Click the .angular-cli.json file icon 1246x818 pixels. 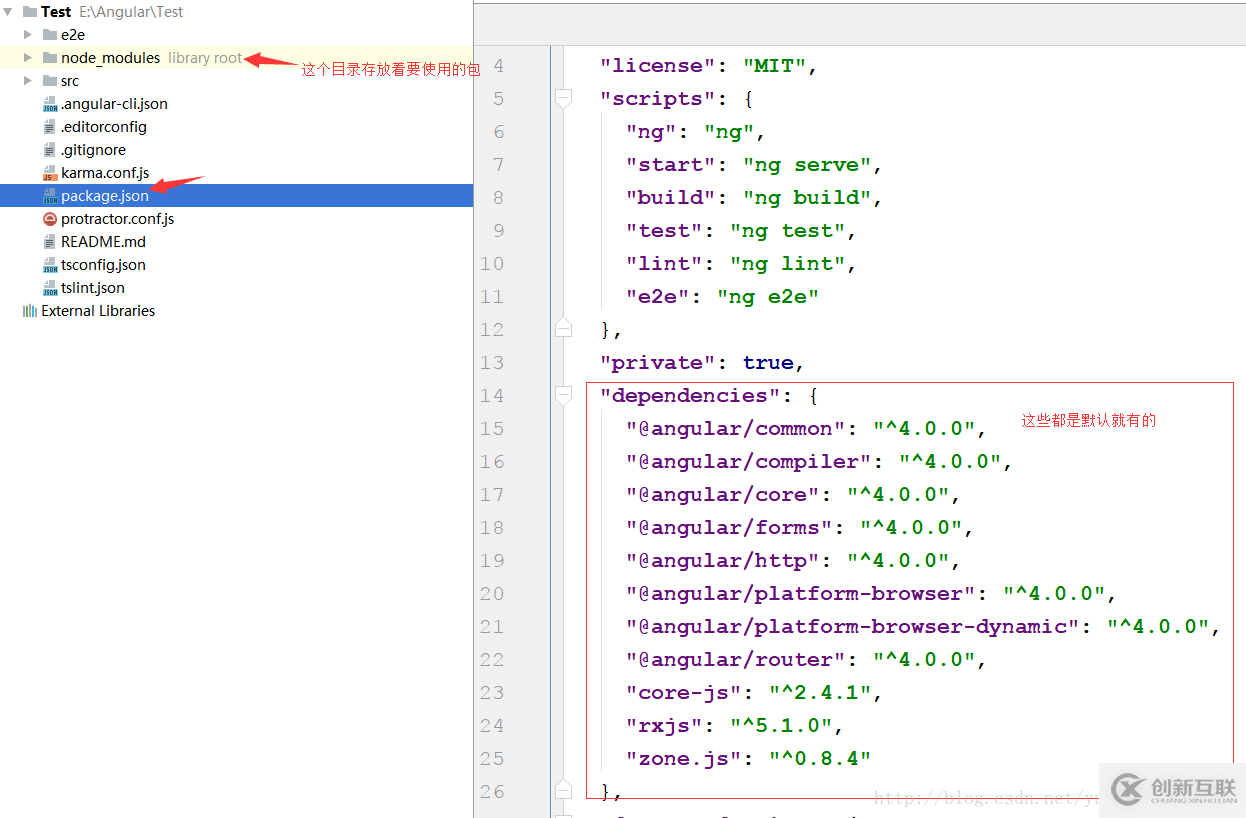tap(50, 104)
